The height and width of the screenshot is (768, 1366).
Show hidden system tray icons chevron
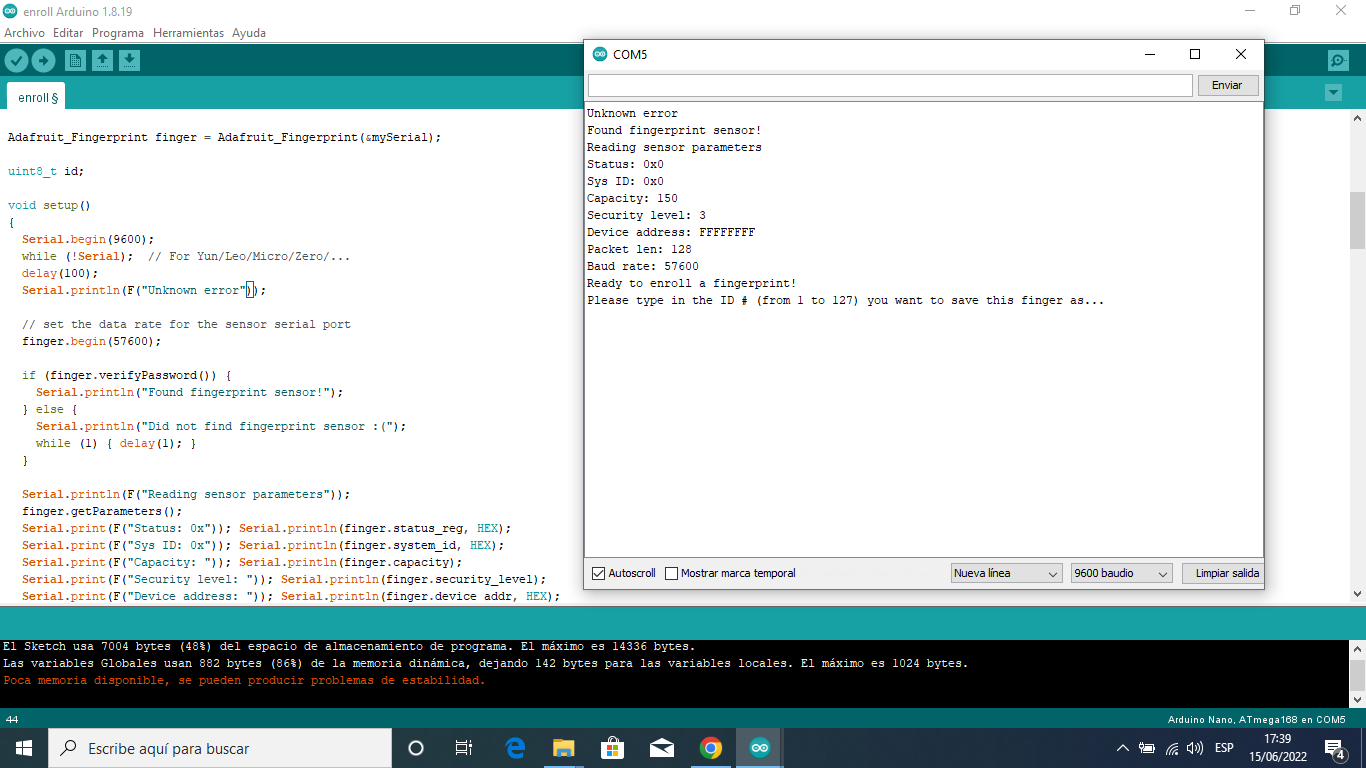[1123, 748]
